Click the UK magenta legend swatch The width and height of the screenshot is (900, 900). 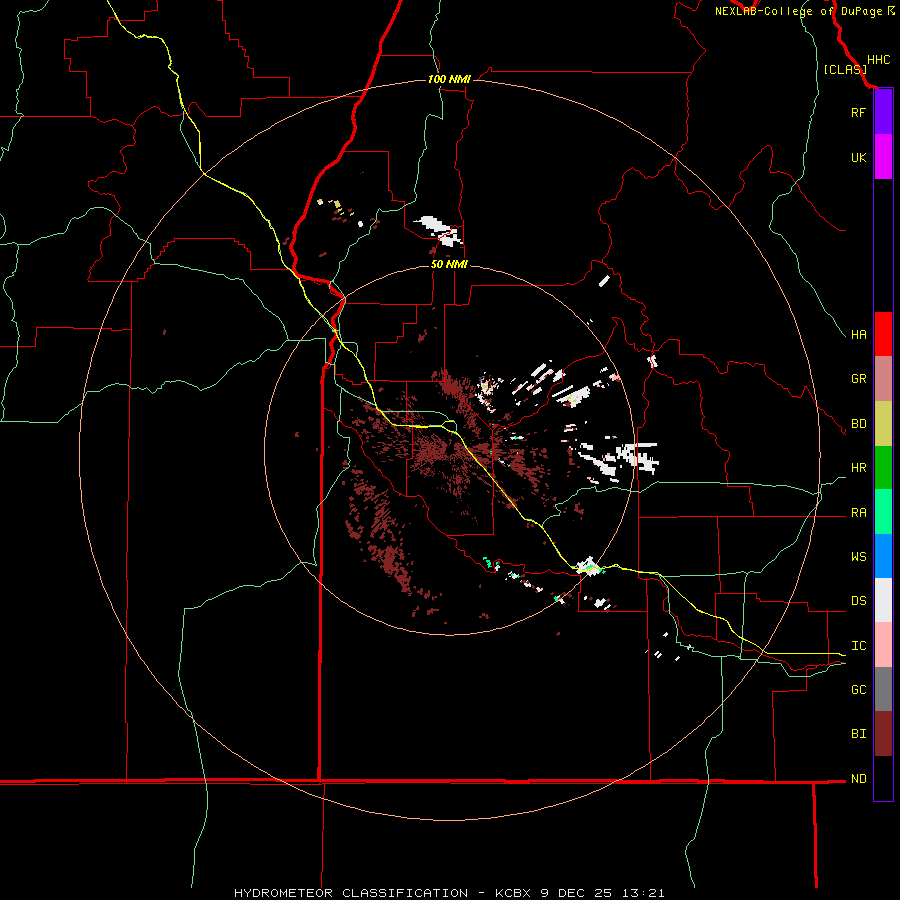click(883, 157)
